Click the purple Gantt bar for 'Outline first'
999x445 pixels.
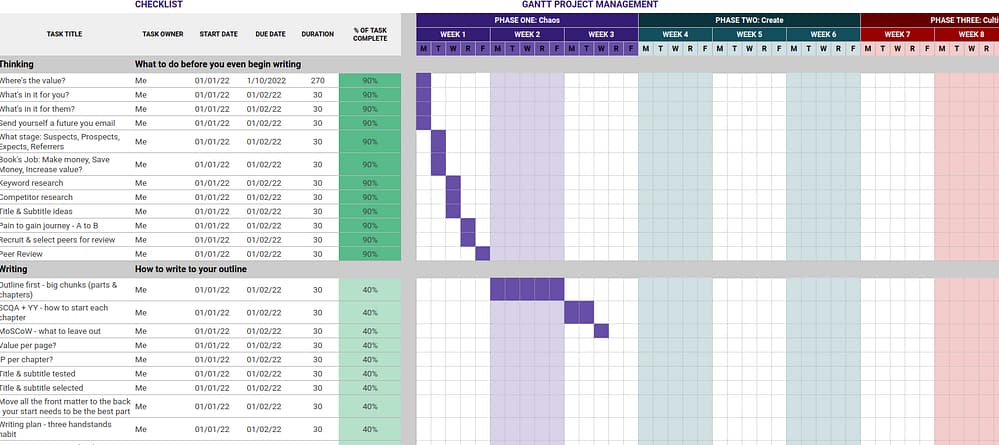point(526,290)
